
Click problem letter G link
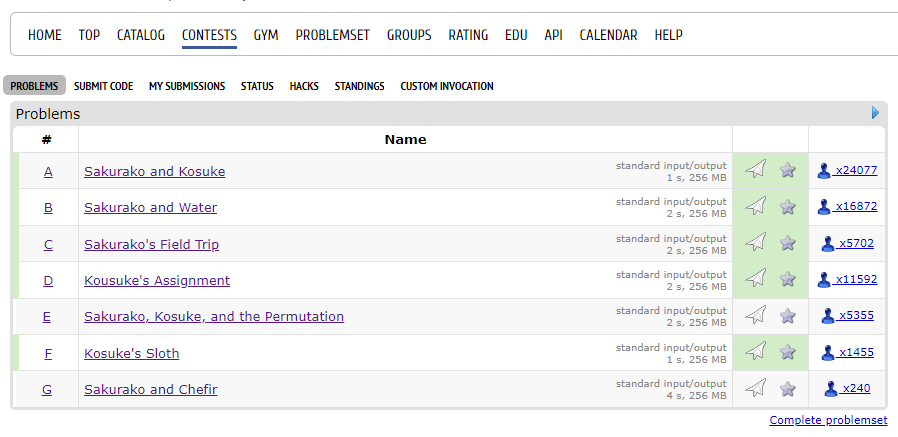pos(47,389)
